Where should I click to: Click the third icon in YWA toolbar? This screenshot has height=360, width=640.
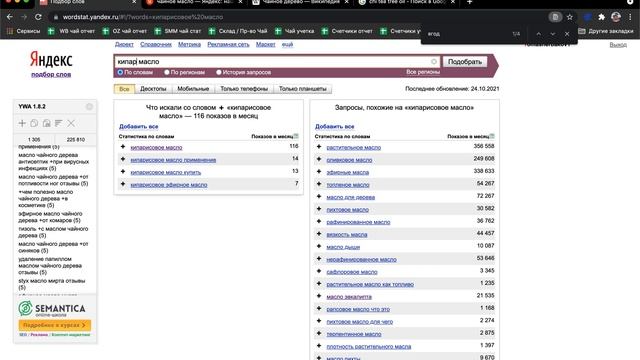(x=47, y=123)
